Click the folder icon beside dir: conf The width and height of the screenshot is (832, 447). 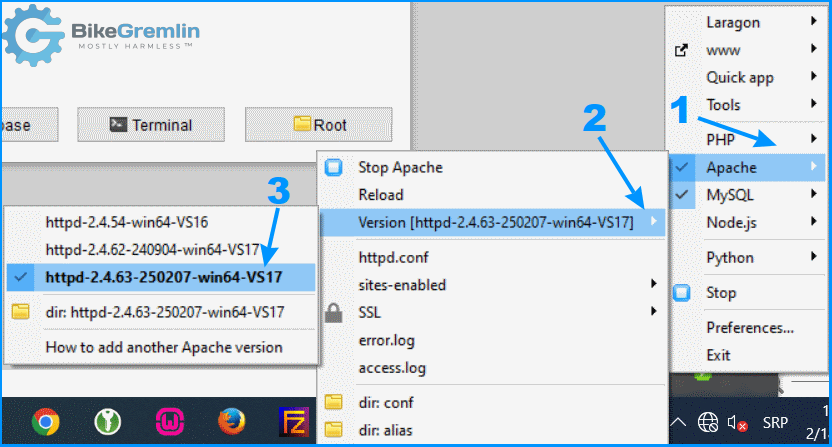333,402
